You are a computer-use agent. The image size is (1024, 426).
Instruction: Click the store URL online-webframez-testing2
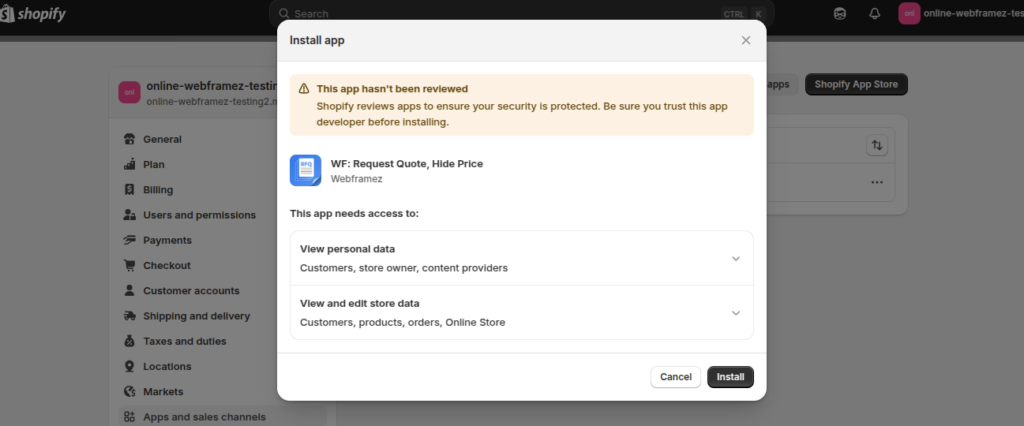pos(212,101)
